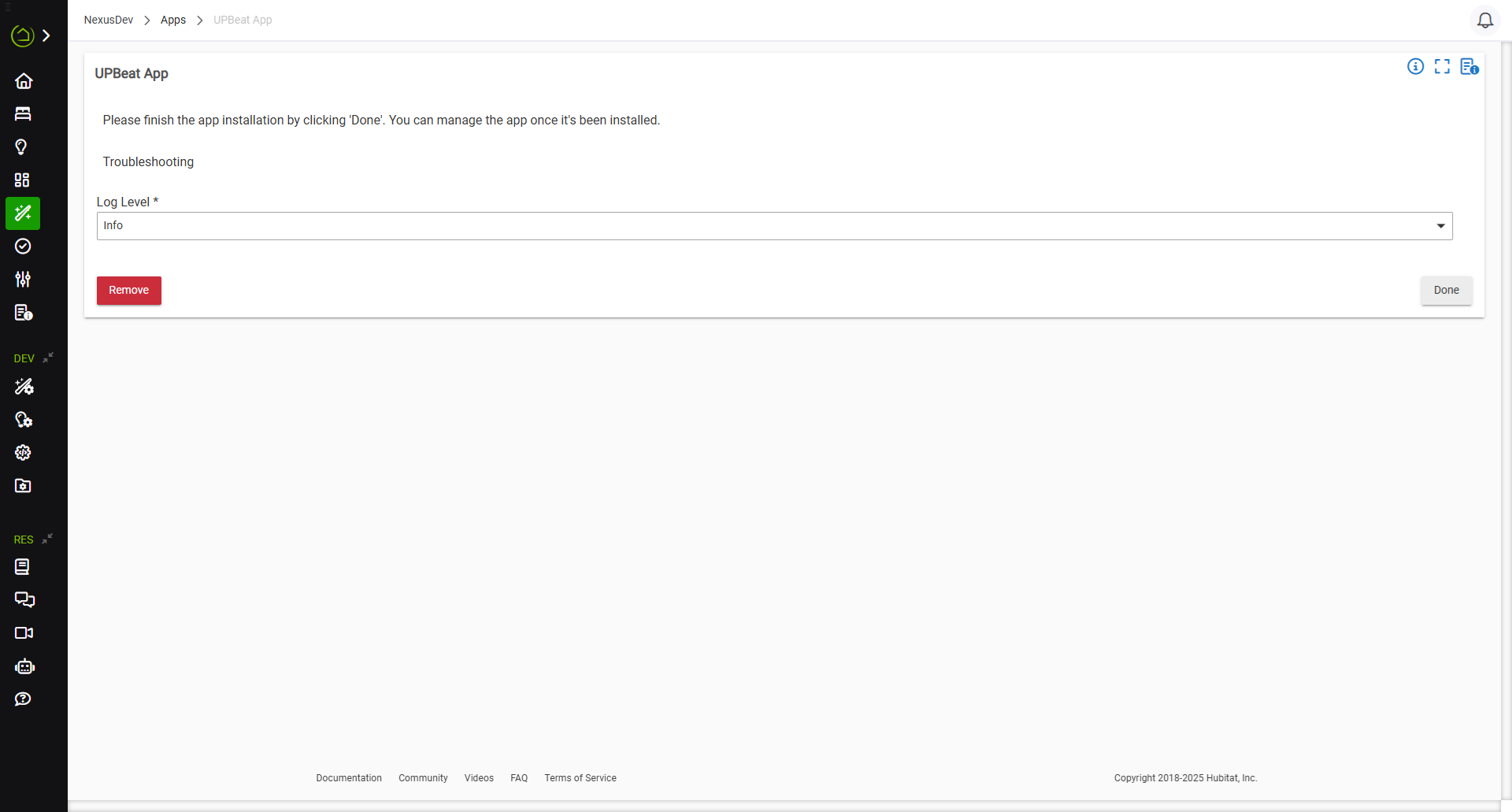Image resolution: width=1512 pixels, height=812 pixels.
Task: Navigate to NexusDev in the breadcrumb
Action: [109, 20]
